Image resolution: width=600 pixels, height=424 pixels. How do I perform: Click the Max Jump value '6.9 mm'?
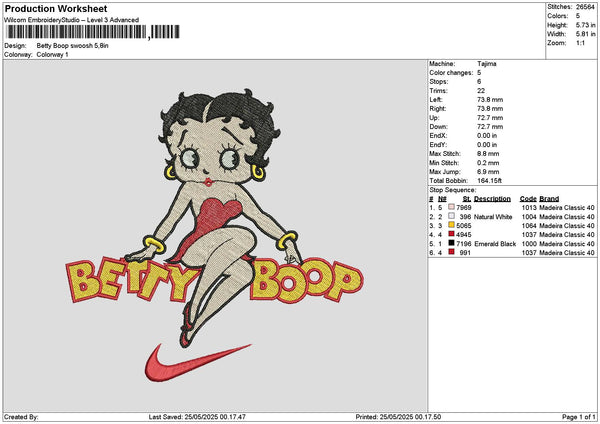pyautogui.click(x=488, y=172)
